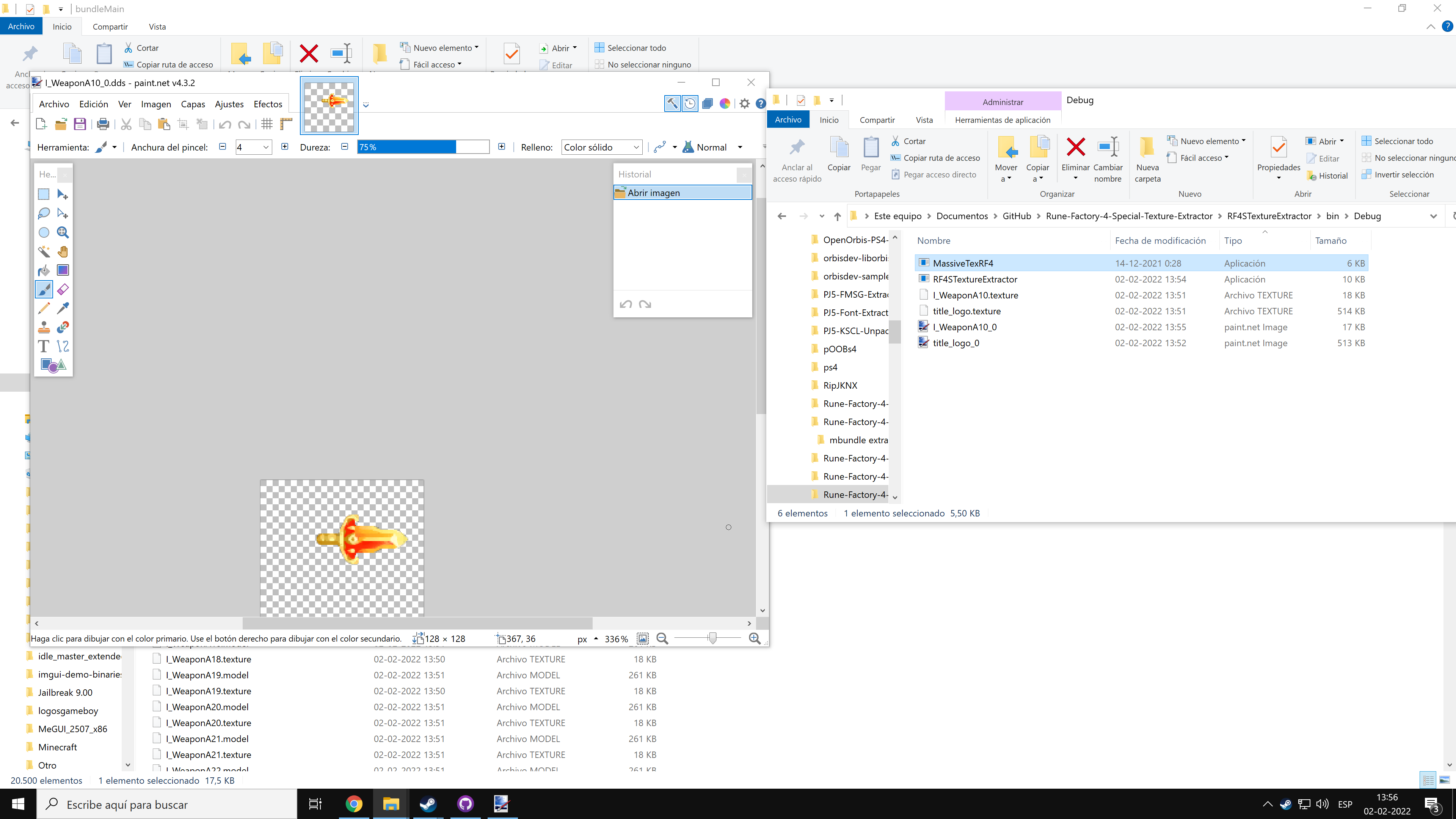Viewport: 1456px width, 819px height.
Task: Select the Eraser tool in paint.net
Action: 63,289
